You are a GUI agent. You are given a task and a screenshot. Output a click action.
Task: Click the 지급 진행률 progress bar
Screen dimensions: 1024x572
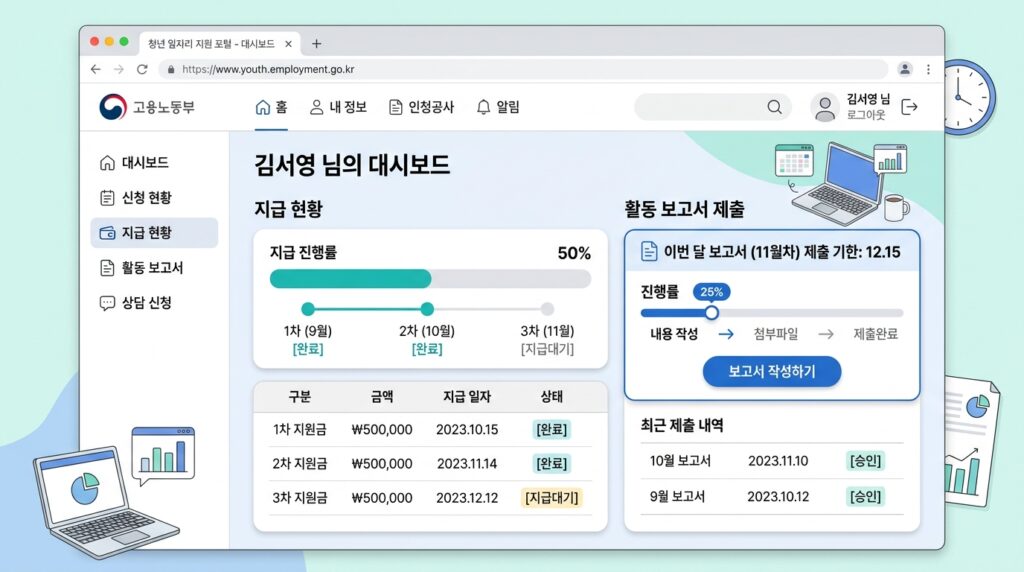430,279
